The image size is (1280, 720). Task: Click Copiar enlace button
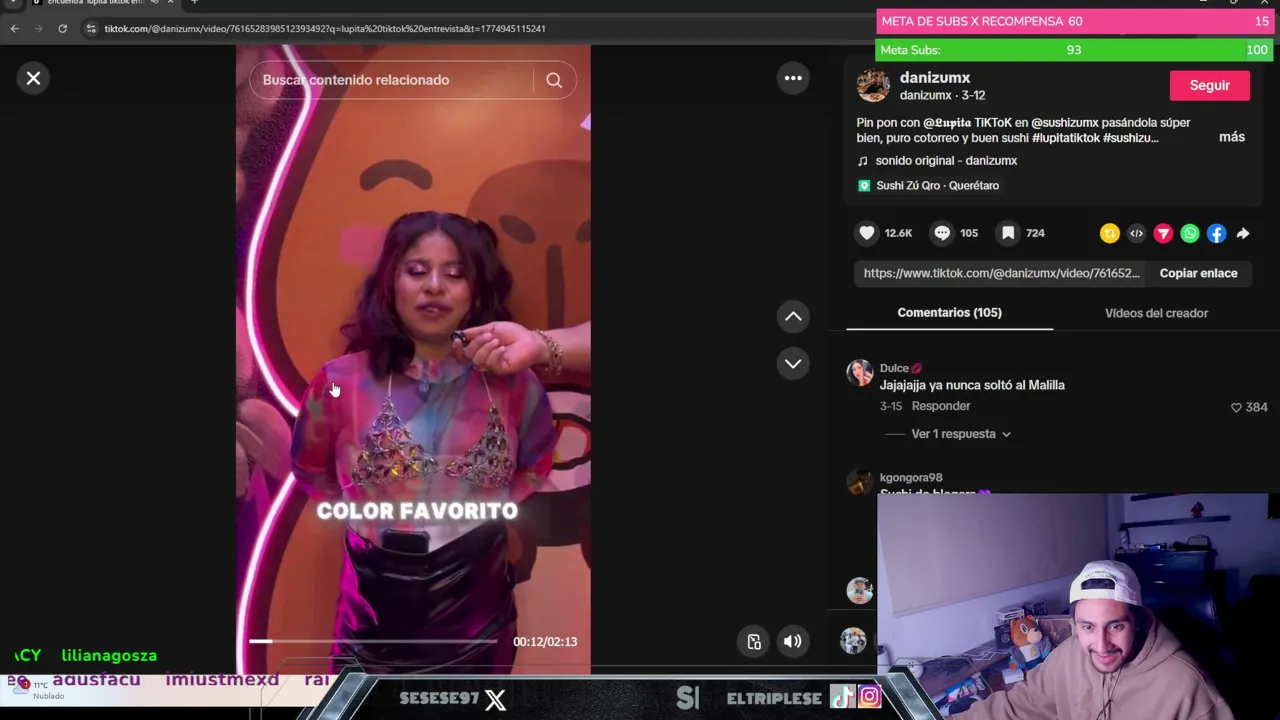(1198, 273)
